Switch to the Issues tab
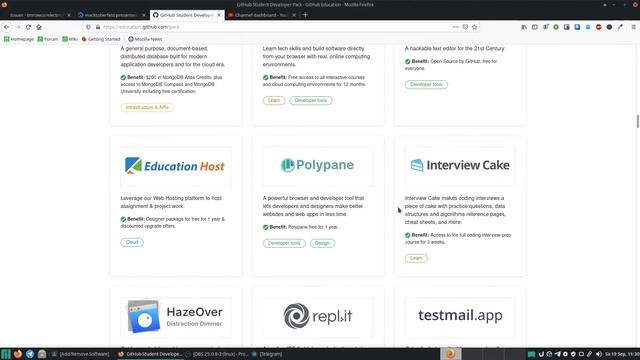The width and height of the screenshot is (640, 360). click(37, 15)
